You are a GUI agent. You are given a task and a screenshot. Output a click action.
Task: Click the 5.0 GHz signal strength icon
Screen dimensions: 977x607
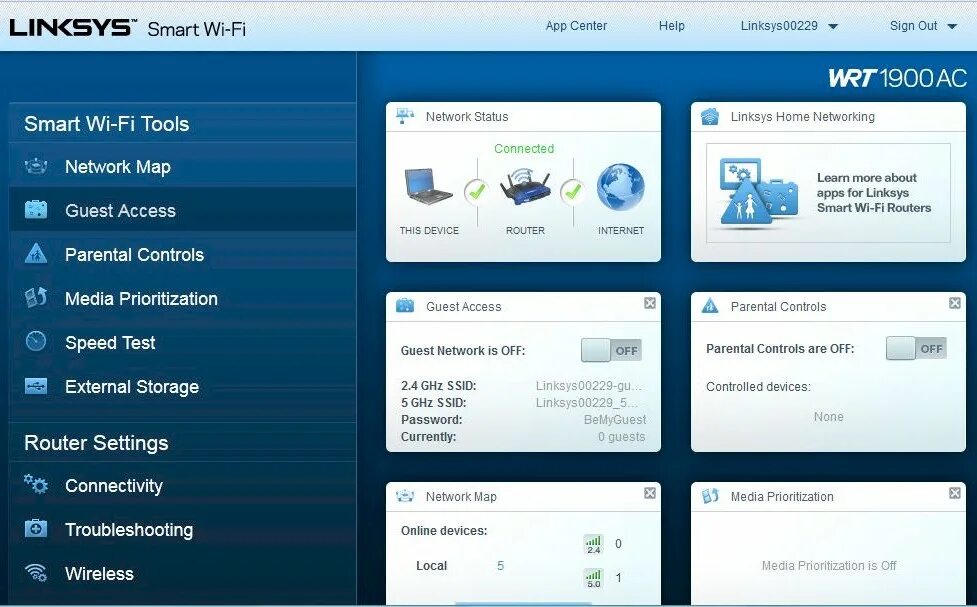point(593,578)
